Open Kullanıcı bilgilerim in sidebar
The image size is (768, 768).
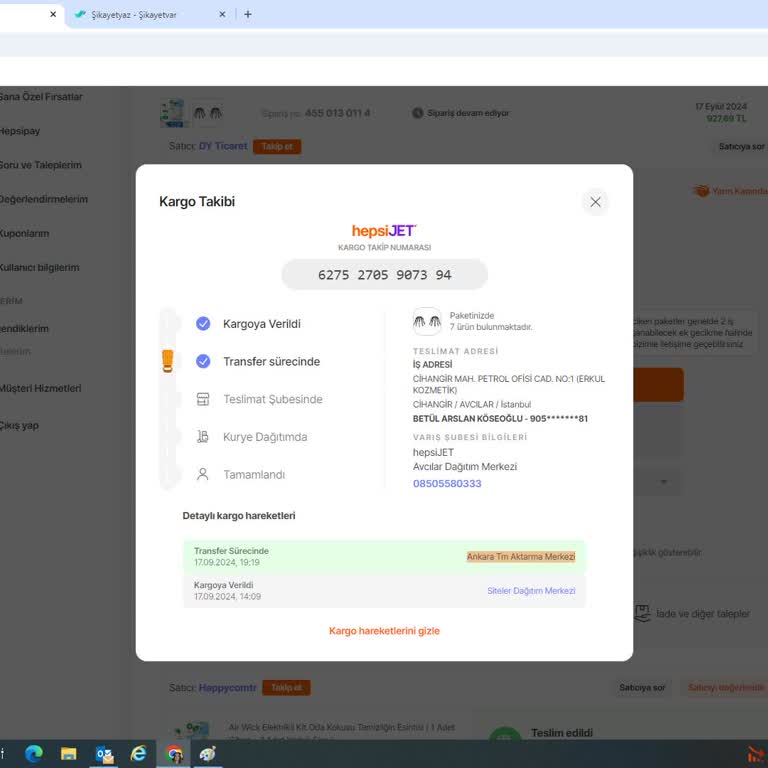coord(40,268)
